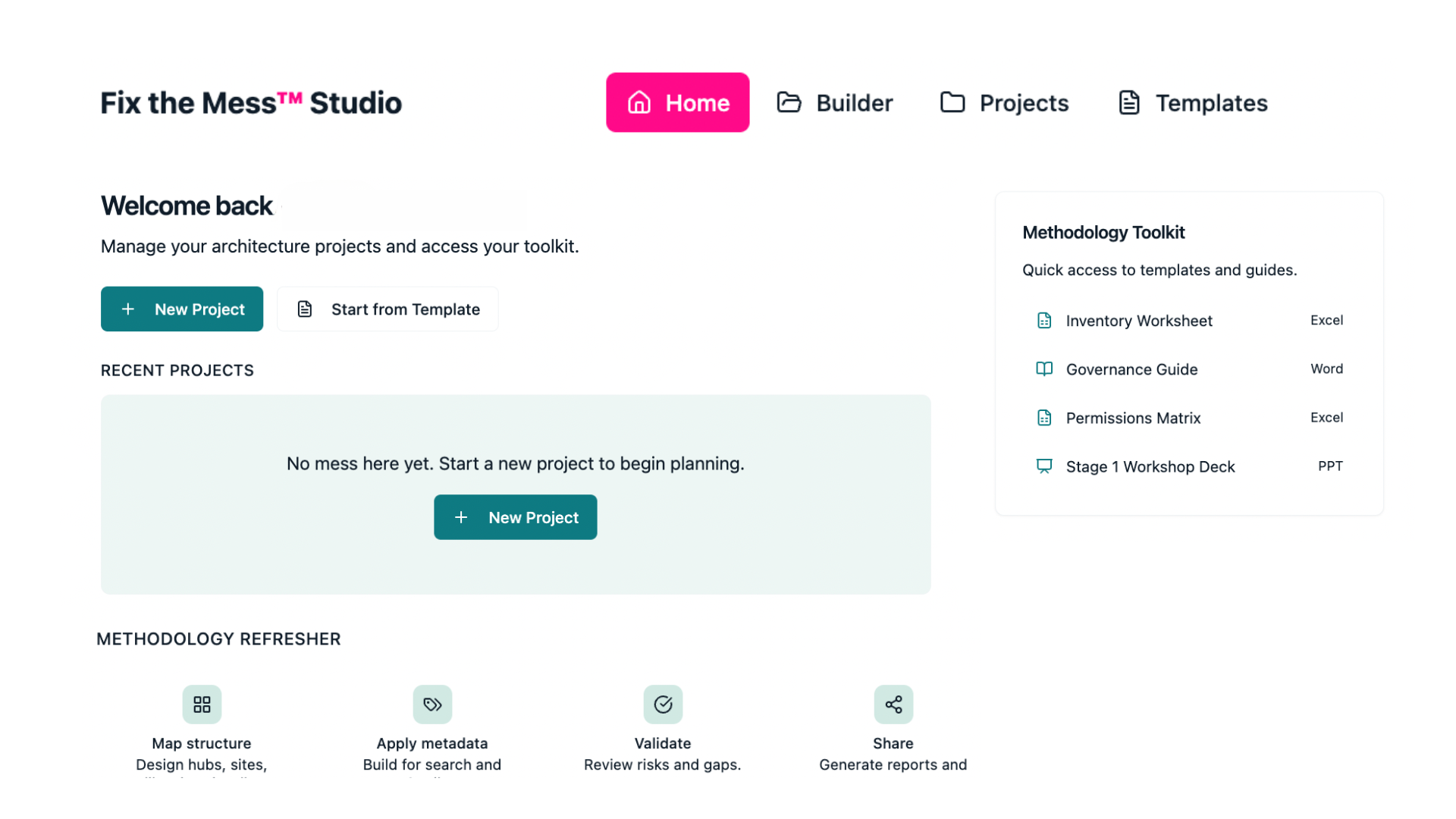Select the Map structure icon
1456x819 pixels.
coord(202,704)
